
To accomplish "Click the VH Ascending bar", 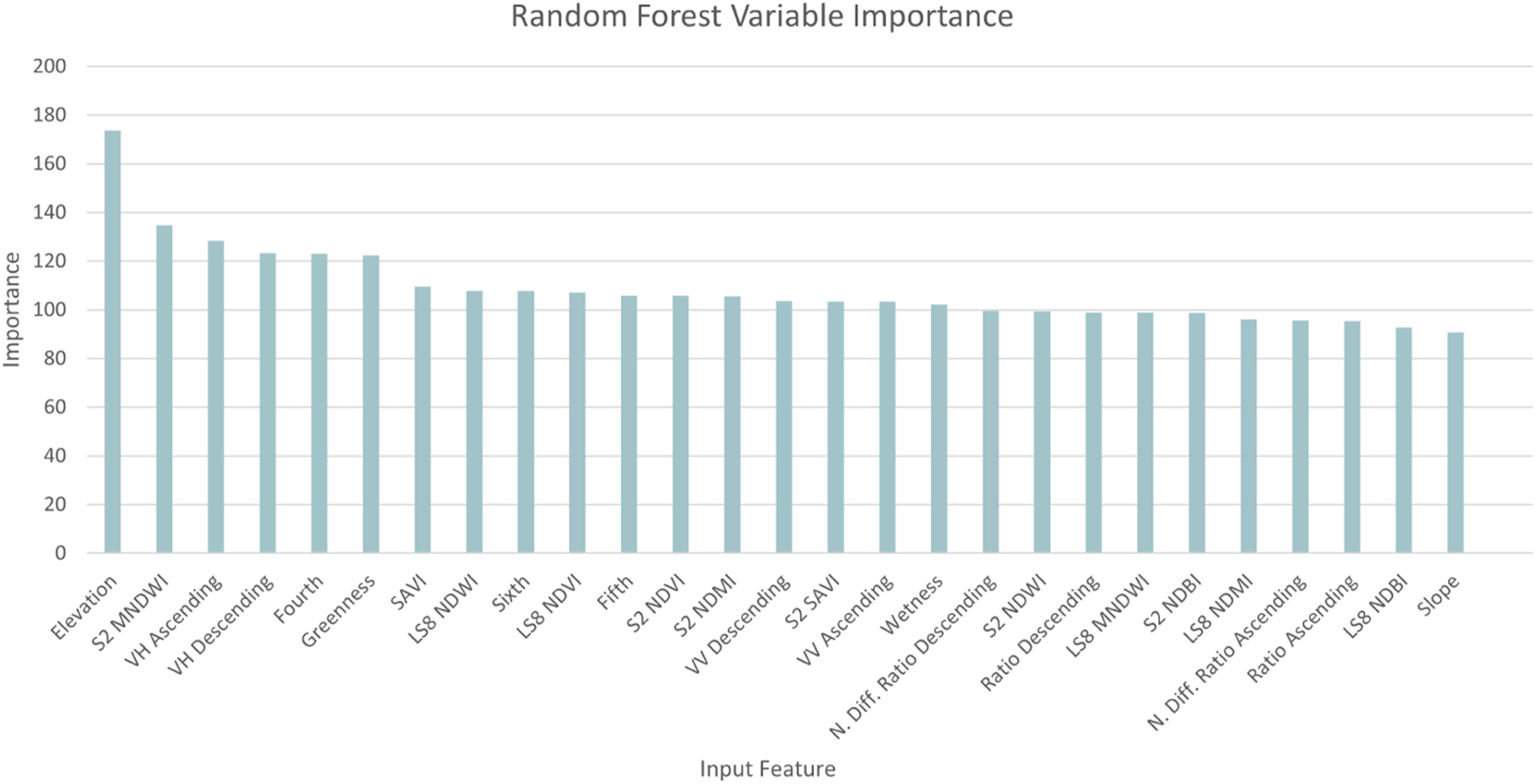I will (216, 397).
